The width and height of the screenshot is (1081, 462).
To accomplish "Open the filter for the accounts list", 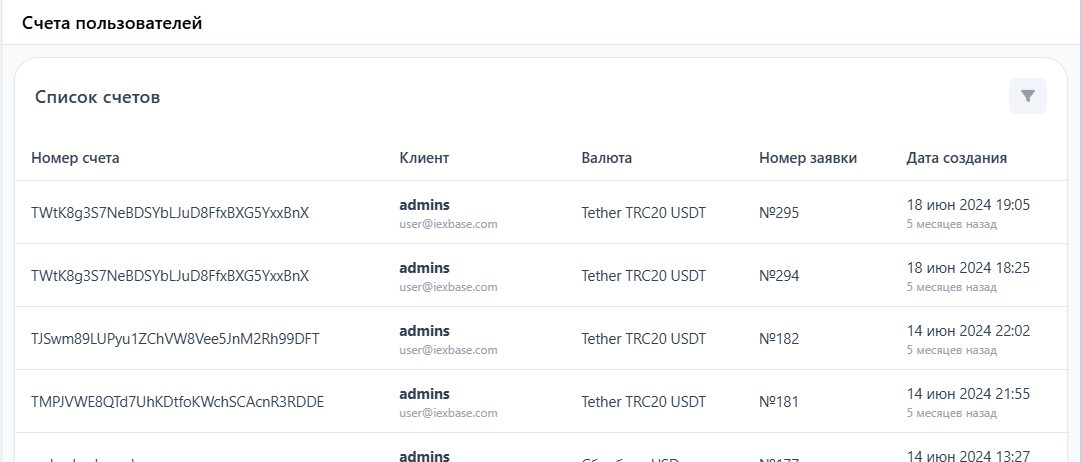I will coord(1027,96).
